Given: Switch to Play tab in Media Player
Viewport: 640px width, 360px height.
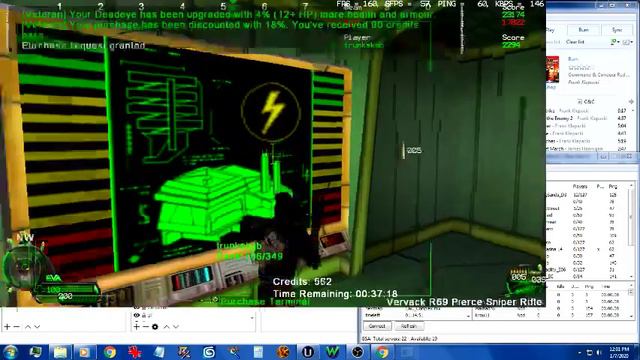Looking at the screenshot, I should coord(551,30).
